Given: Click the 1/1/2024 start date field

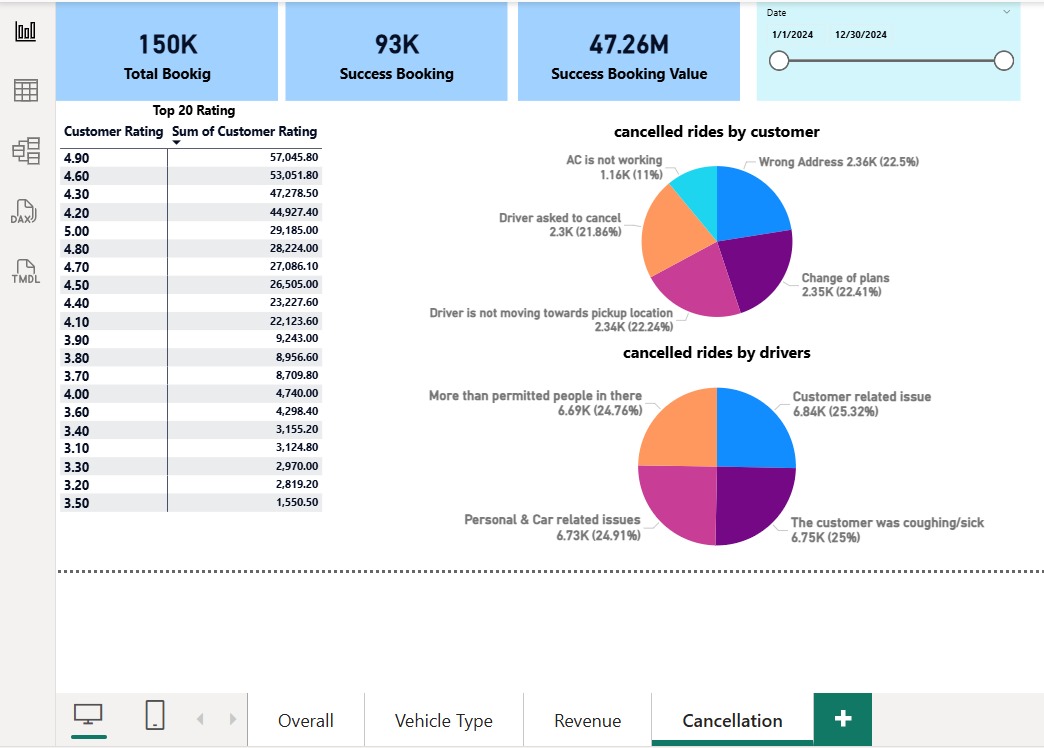Looking at the screenshot, I should click(792, 35).
